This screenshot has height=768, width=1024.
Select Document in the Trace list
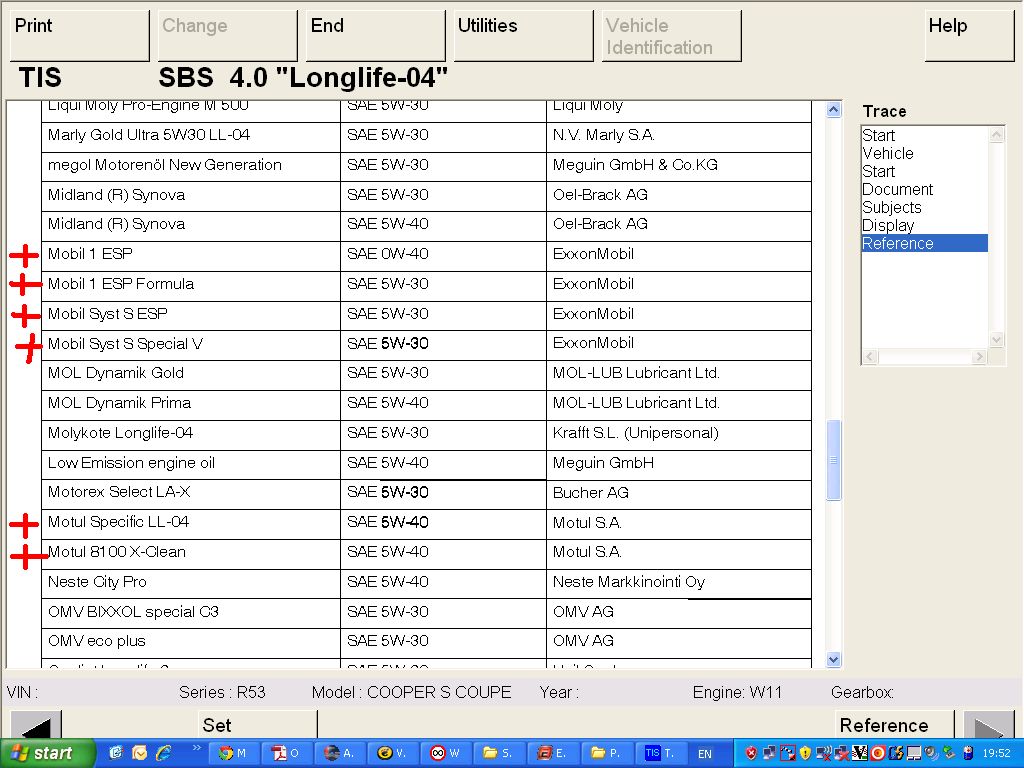[x=897, y=189]
